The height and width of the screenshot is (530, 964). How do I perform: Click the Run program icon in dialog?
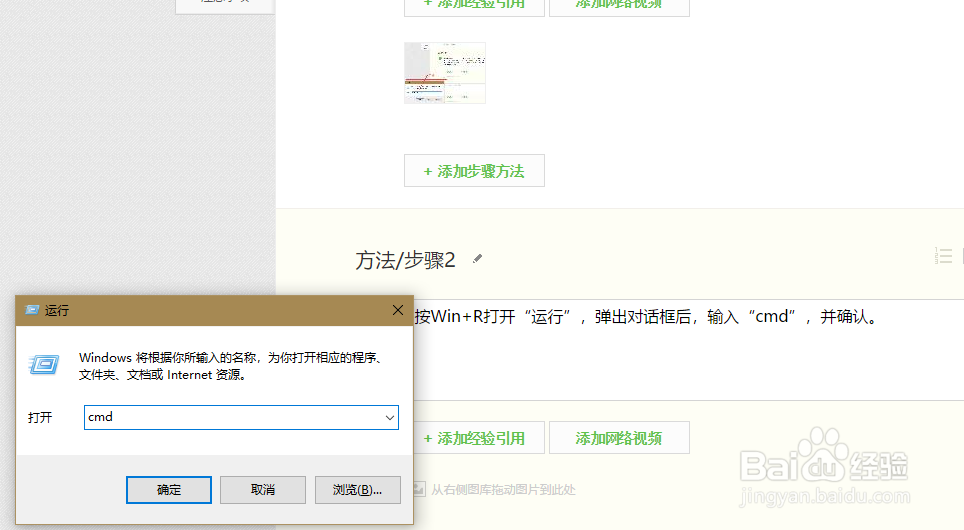coord(44,365)
